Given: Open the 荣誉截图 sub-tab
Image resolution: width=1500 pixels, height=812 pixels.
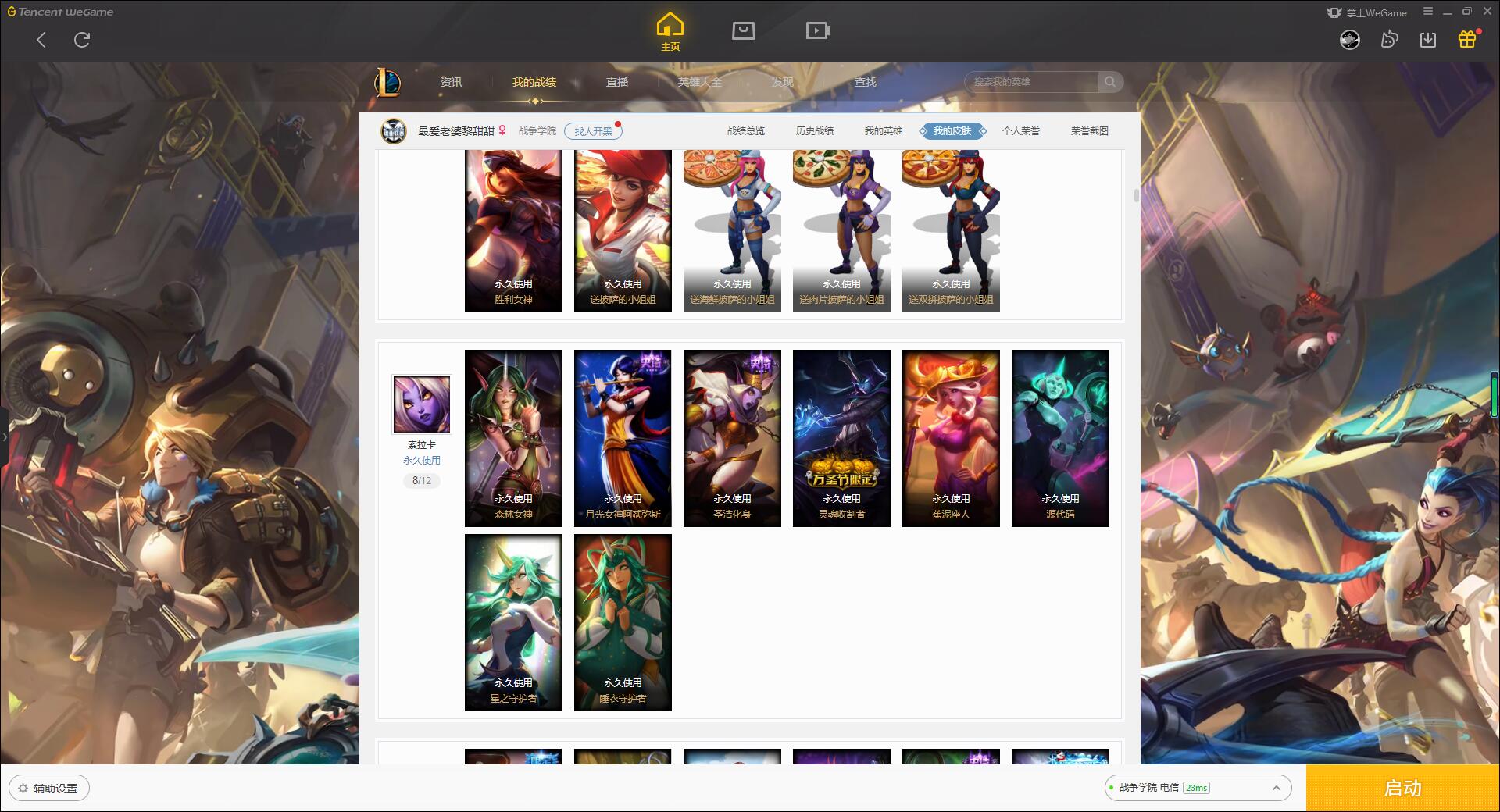Looking at the screenshot, I should tap(1090, 131).
